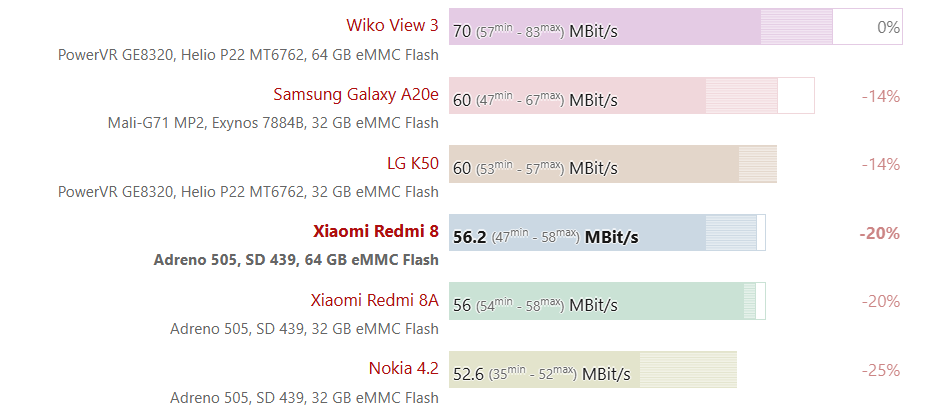
Task: Click the Nokia 4.2 device link
Action: (403, 368)
